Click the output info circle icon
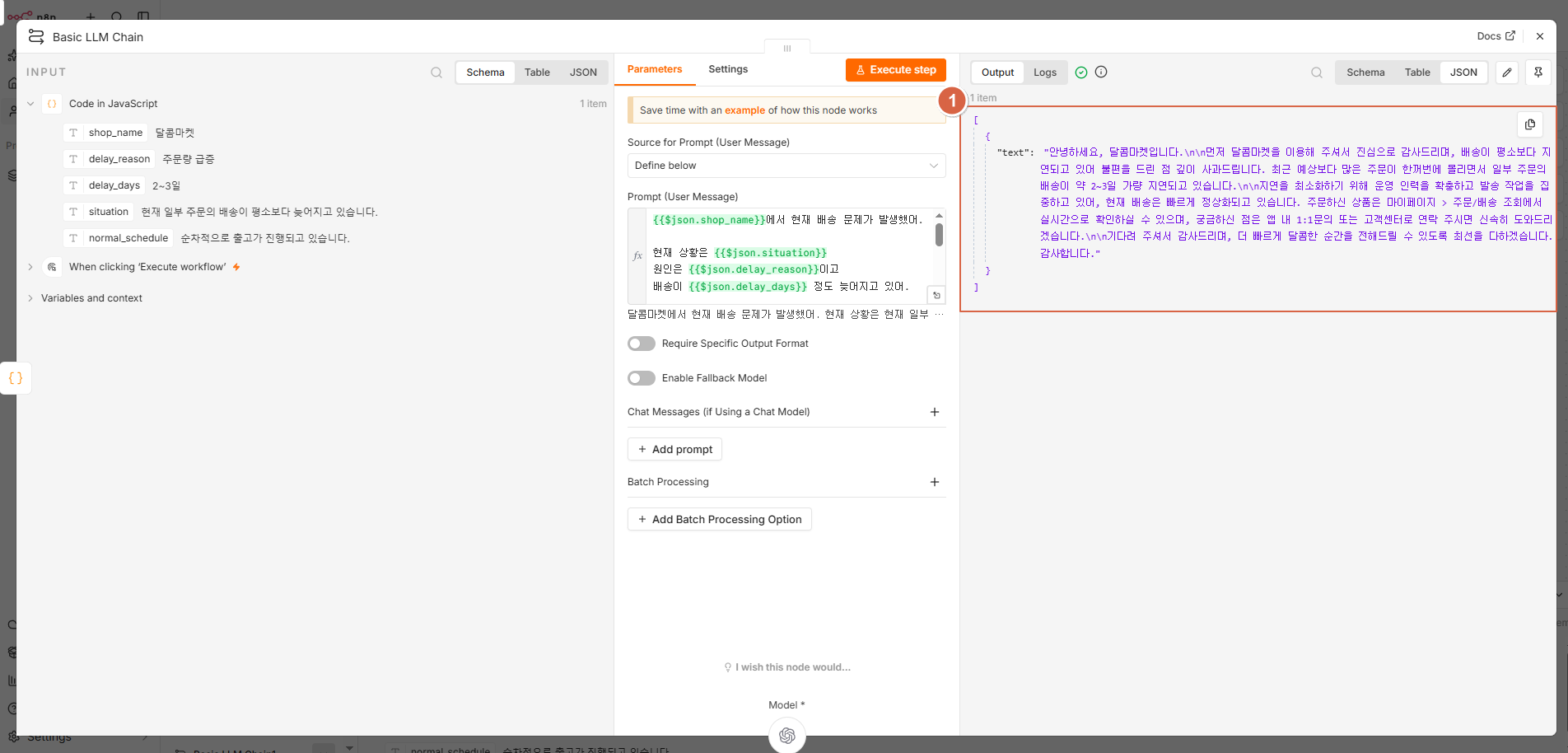1568x753 pixels. tap(1101, 72)
